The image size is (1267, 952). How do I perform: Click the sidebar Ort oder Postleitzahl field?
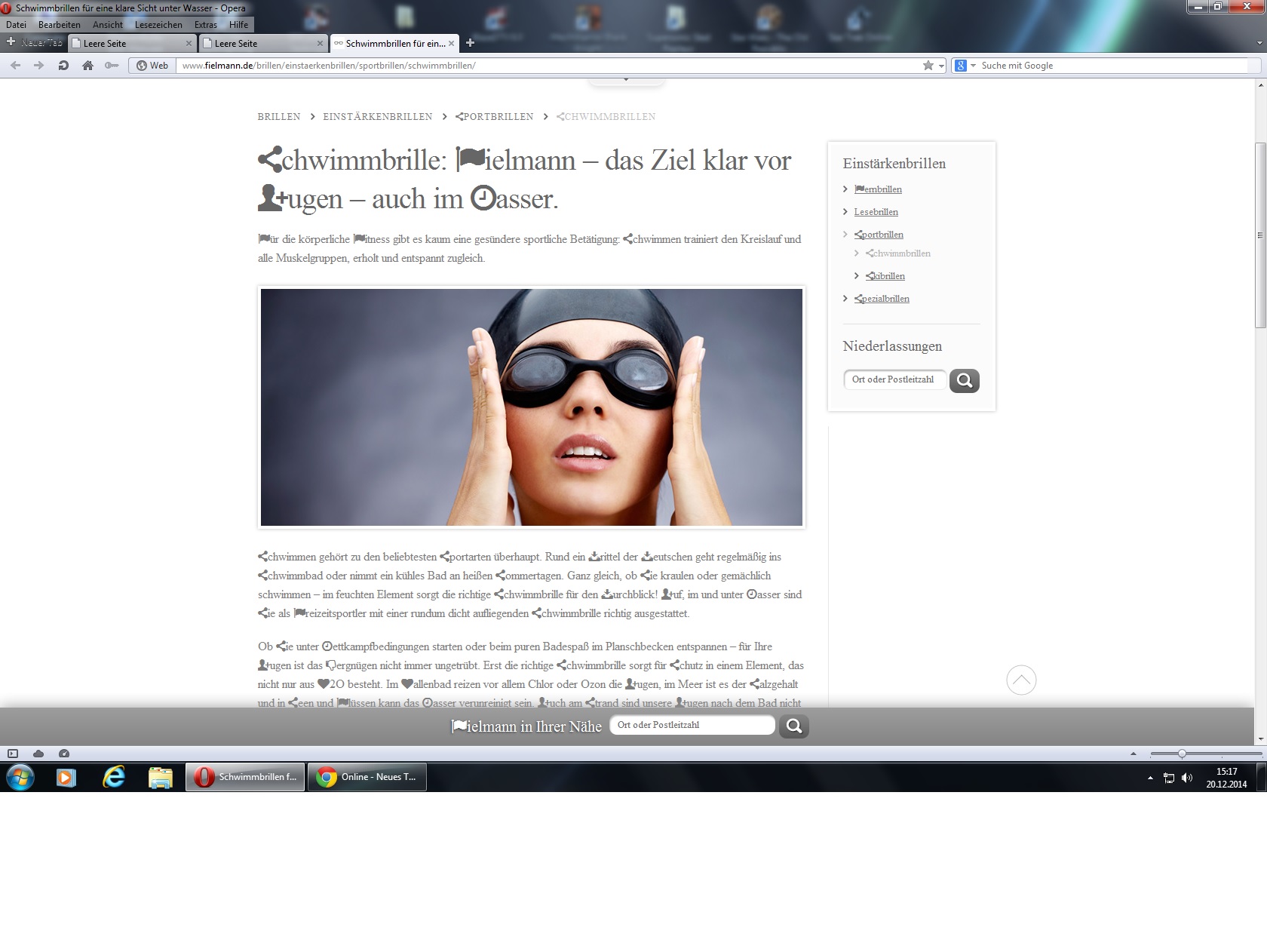click(895, 379)
